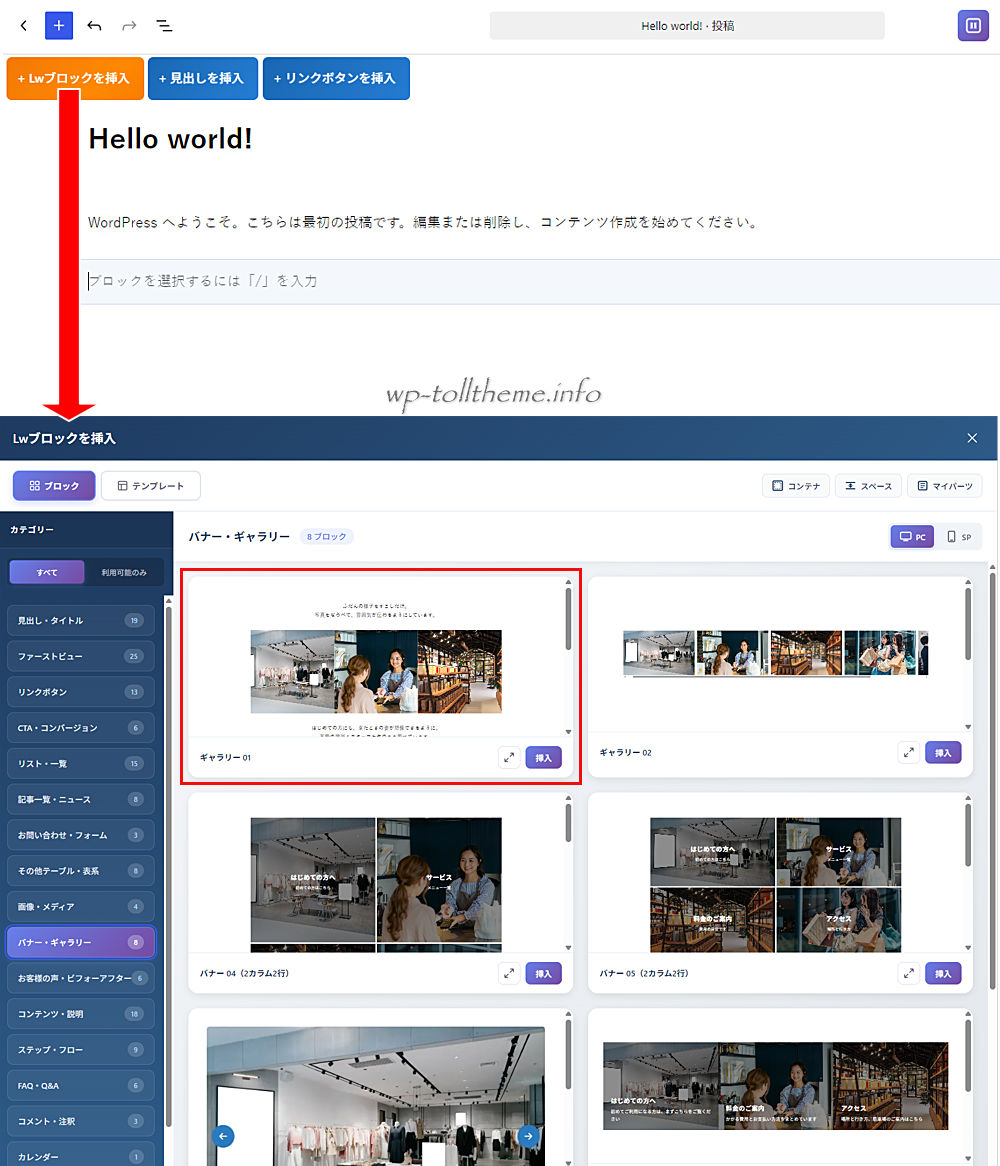The image size is (1000, 1166).
Task: Insert the バナー 04 block
Action: point(543,973)
